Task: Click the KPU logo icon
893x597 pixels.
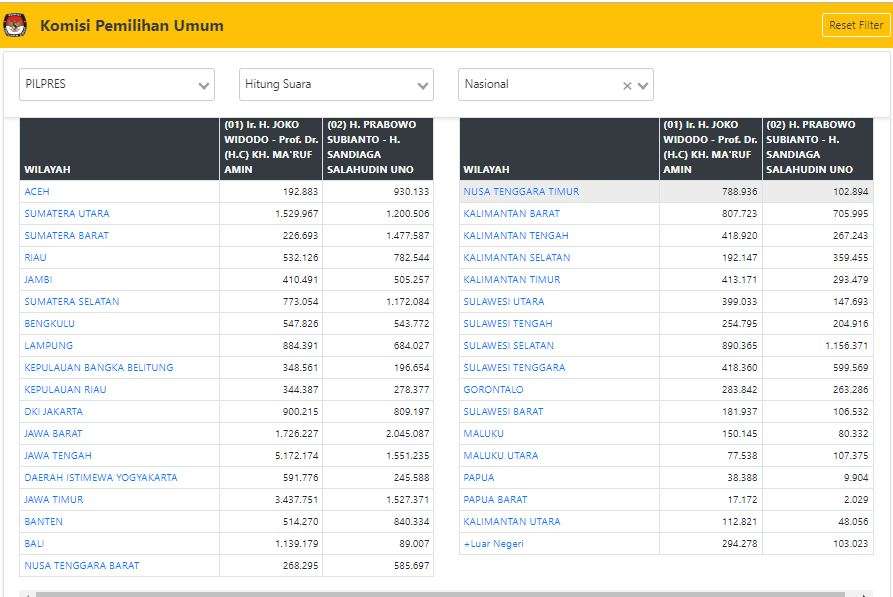Action: [x=15, y=26]
